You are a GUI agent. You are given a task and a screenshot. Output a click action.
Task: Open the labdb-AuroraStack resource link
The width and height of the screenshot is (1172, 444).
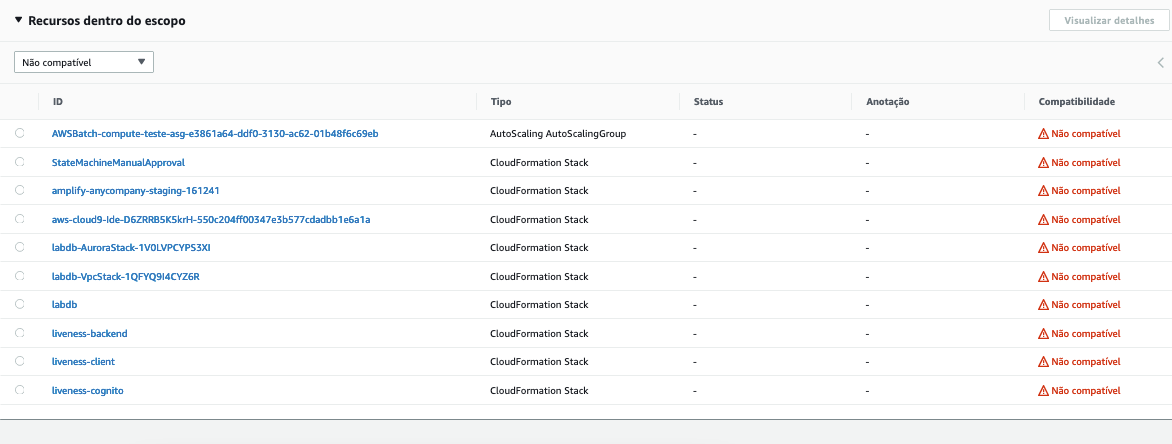pyautogui.click(x=131, y=247)
